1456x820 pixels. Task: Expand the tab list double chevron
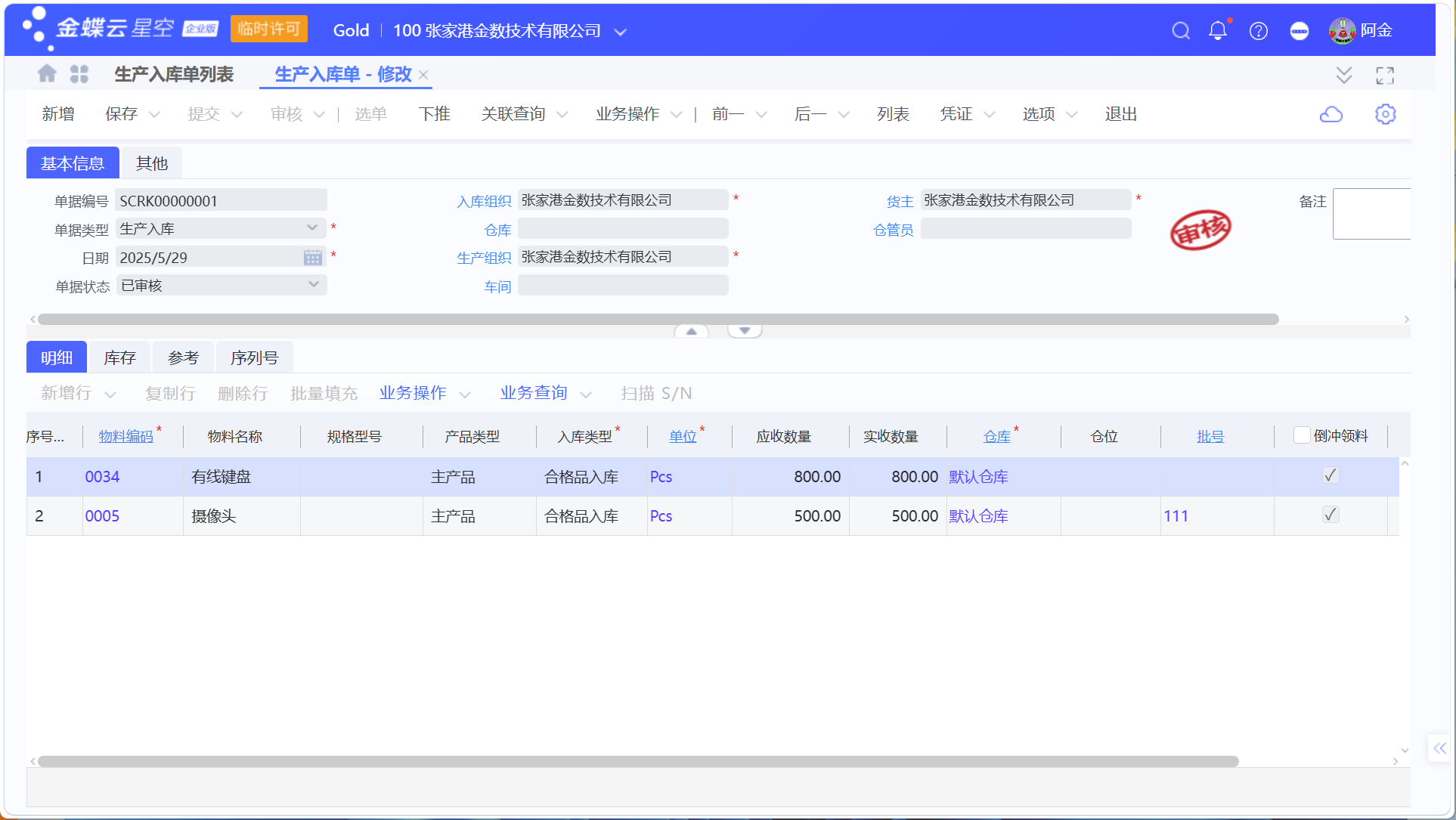[x=1344, y=75]
